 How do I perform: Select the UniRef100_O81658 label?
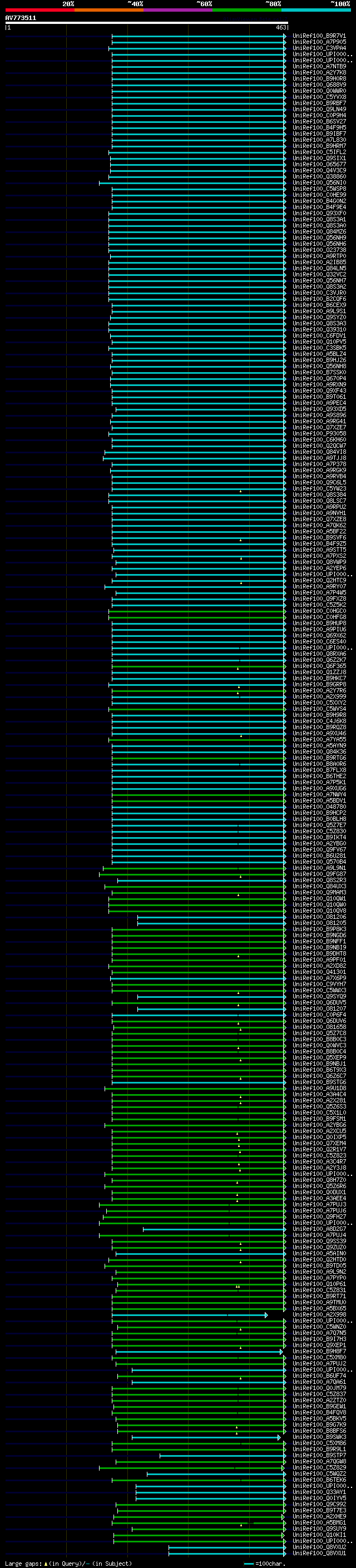319,1027
